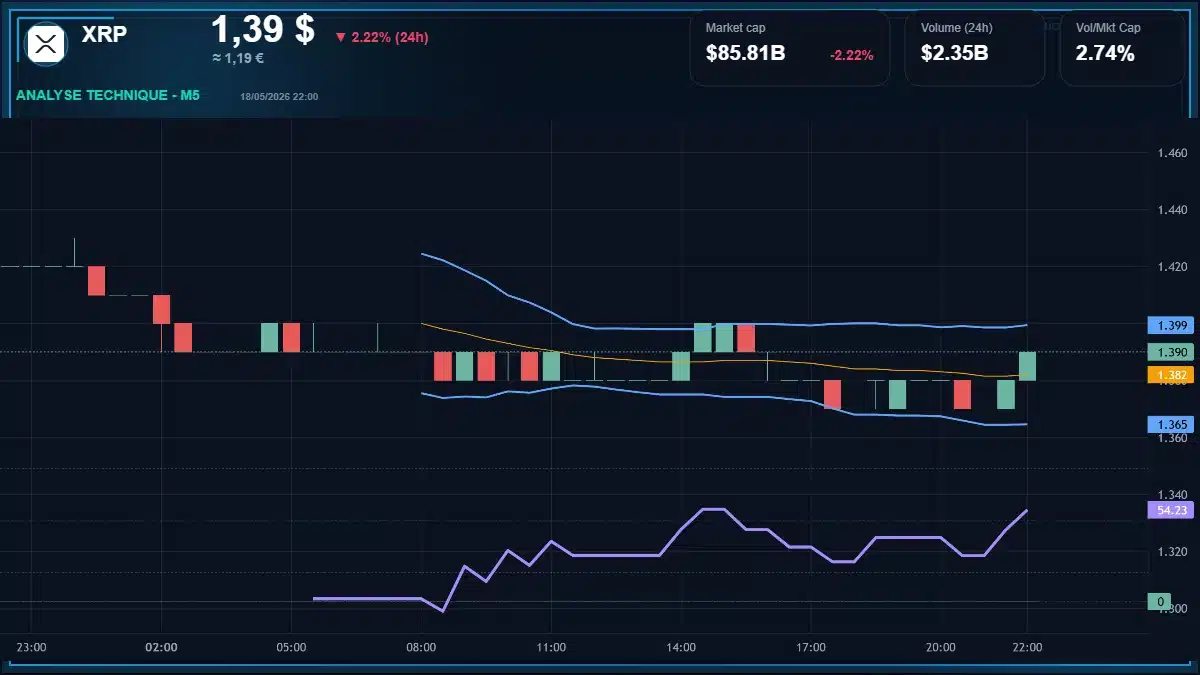This screenshot has width=1200, height=675.
Task: Click the 17:00 time axis label
Action: [811, 647]
